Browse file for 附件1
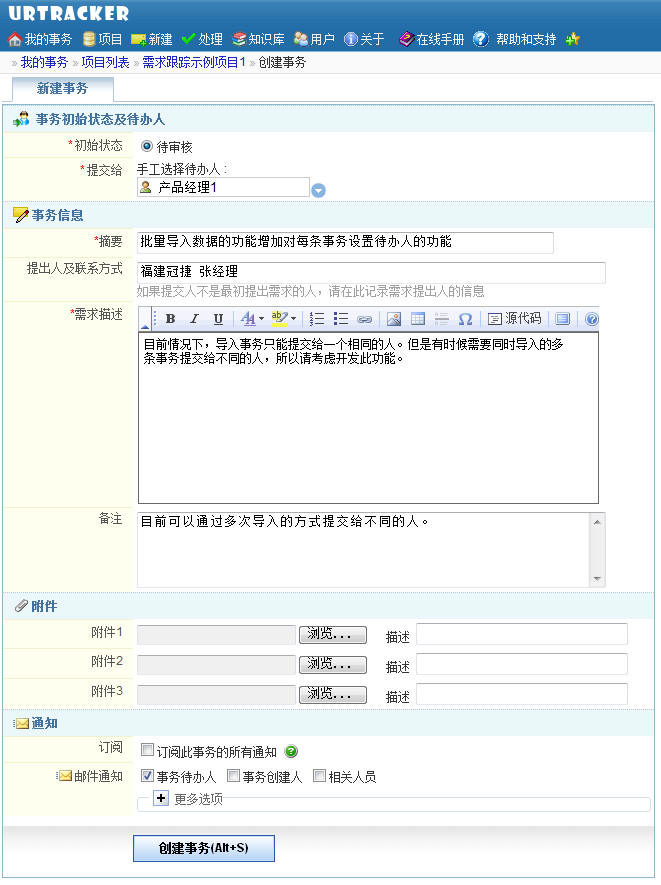Image resolution: width=661 pixels, height=885 pixels. coord(332,634)
